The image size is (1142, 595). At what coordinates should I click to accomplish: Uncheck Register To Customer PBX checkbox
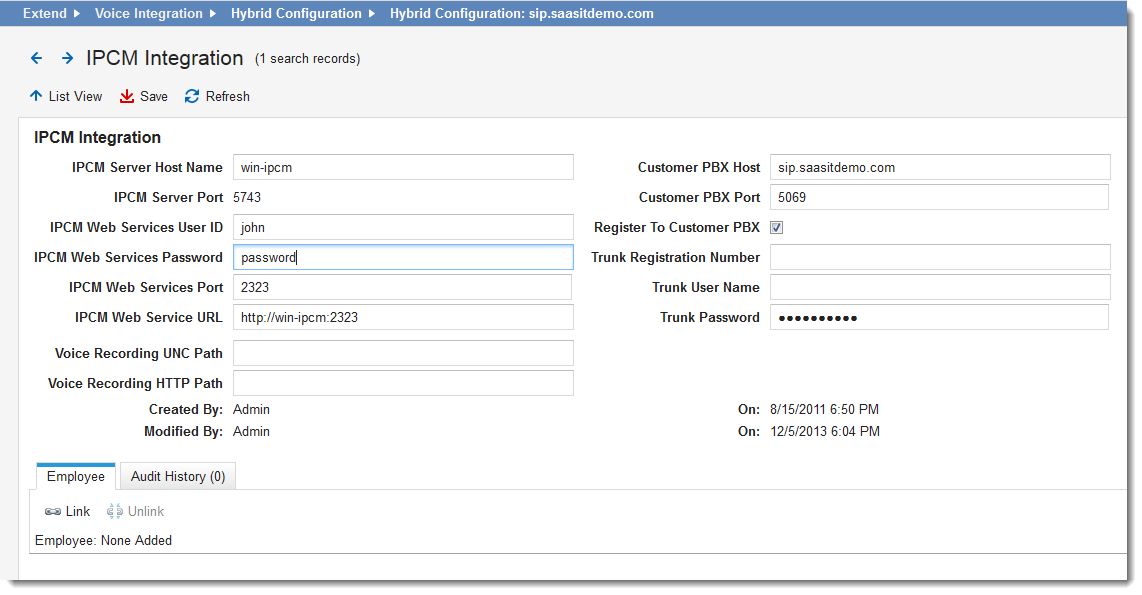[777, 228]
